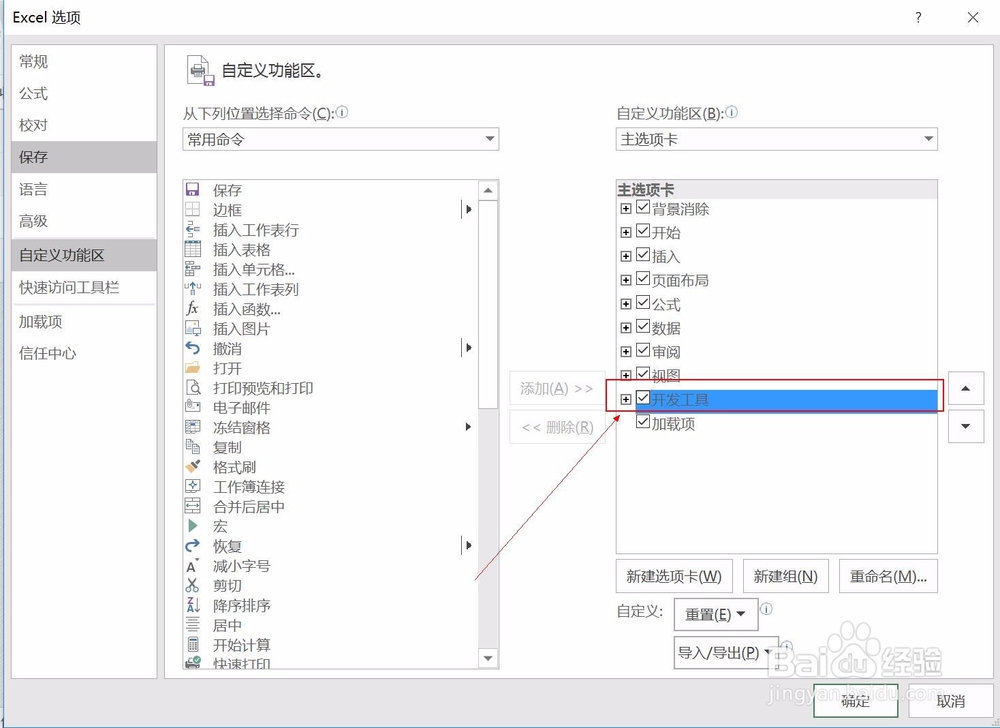Image resolution: width=1000 pixels, height=728 pixels.
Task: Expand the 插入 tree node
Action: (626, 256)
